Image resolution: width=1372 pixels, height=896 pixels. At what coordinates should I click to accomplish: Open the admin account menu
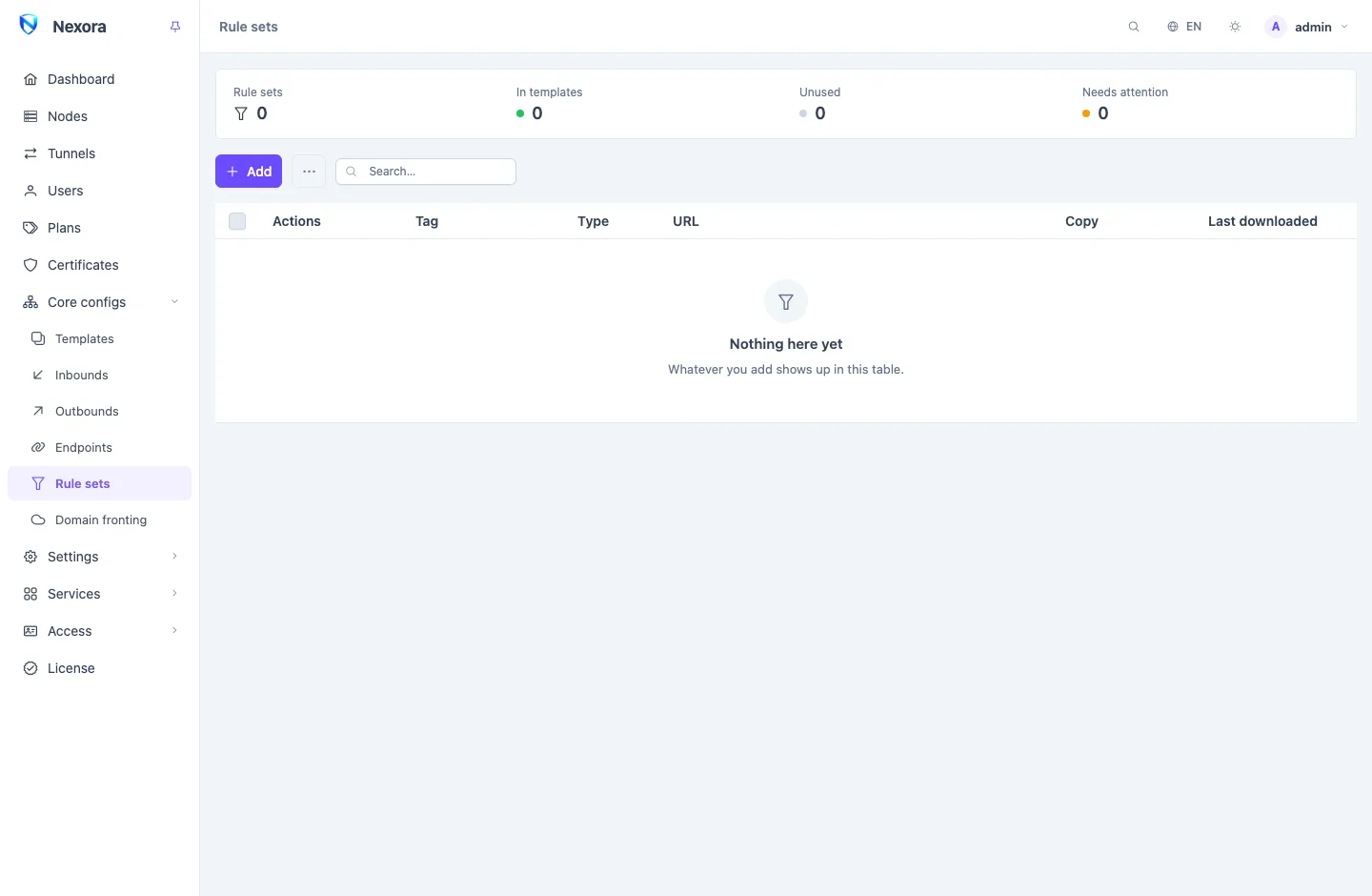pyautogui.click(x=1306, y=27)
